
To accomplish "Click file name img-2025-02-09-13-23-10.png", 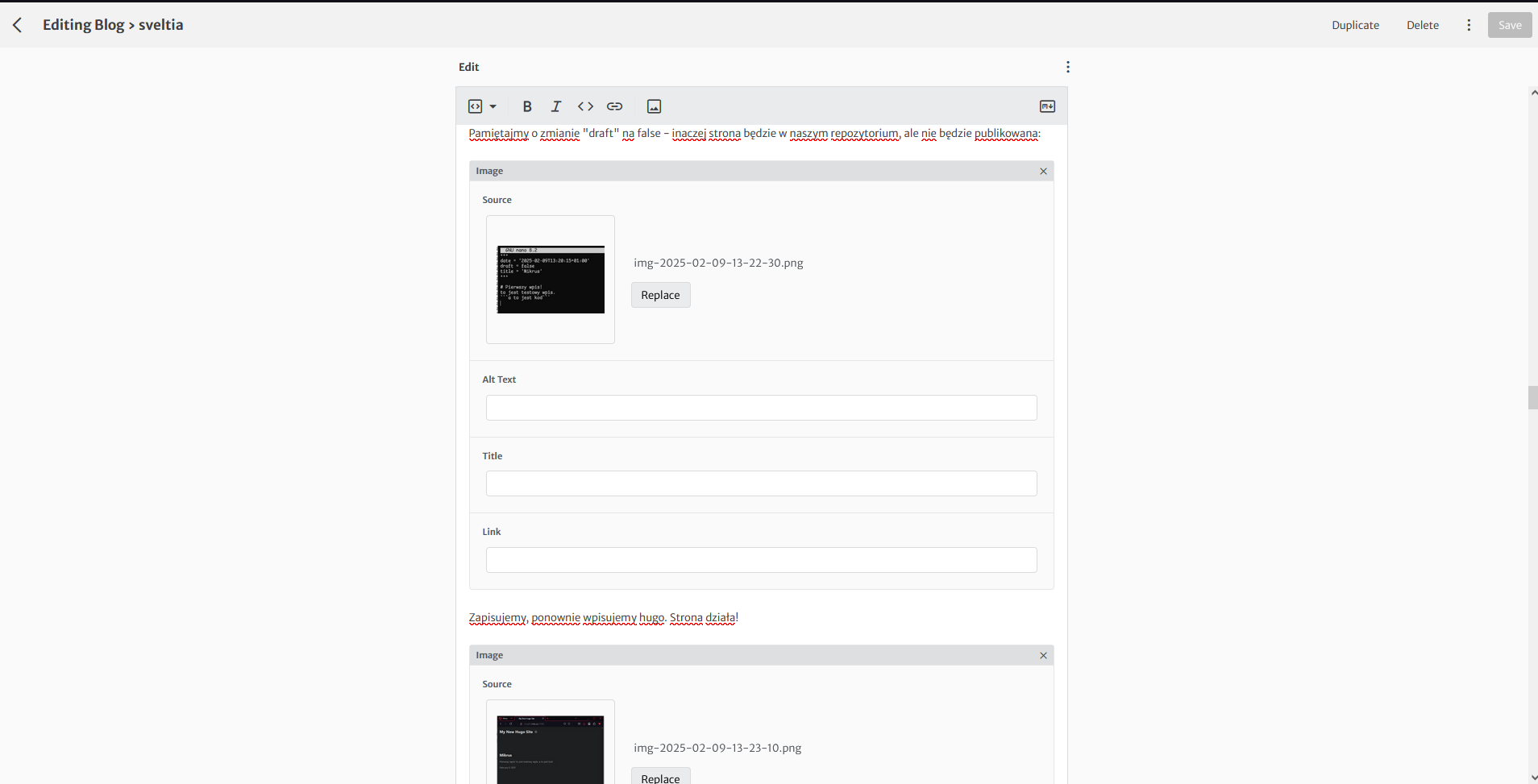I will (x=717, y=748).
